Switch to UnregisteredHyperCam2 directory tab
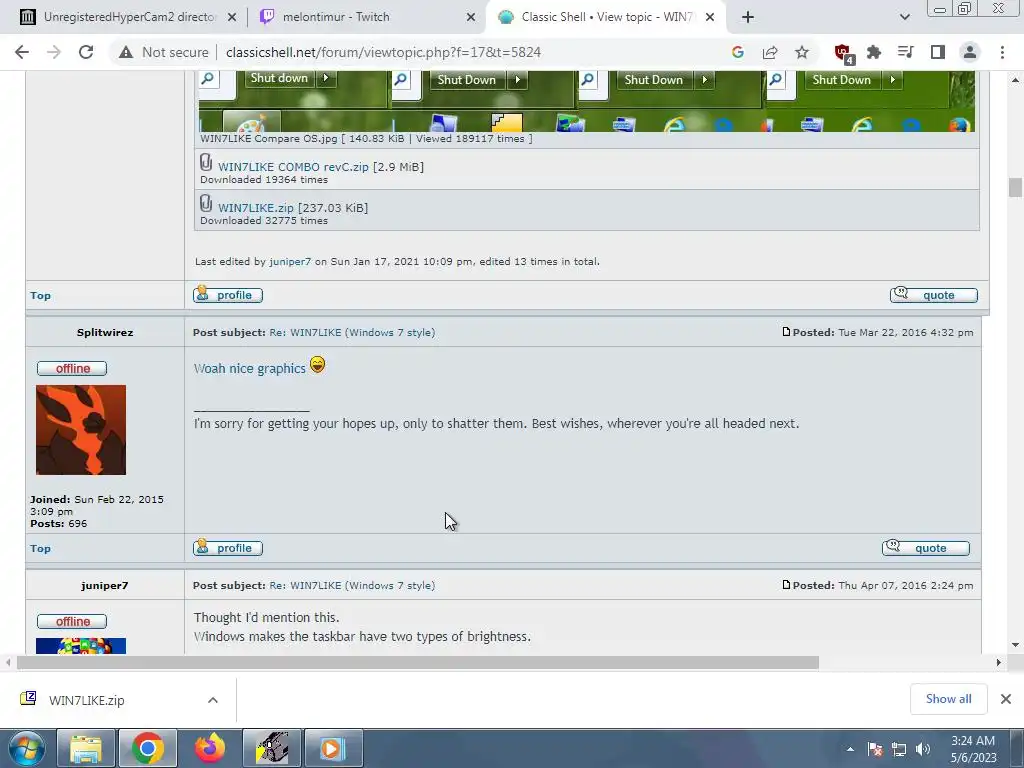The width and height of the screenshot is (1024, 768). [x=129, y=17]
